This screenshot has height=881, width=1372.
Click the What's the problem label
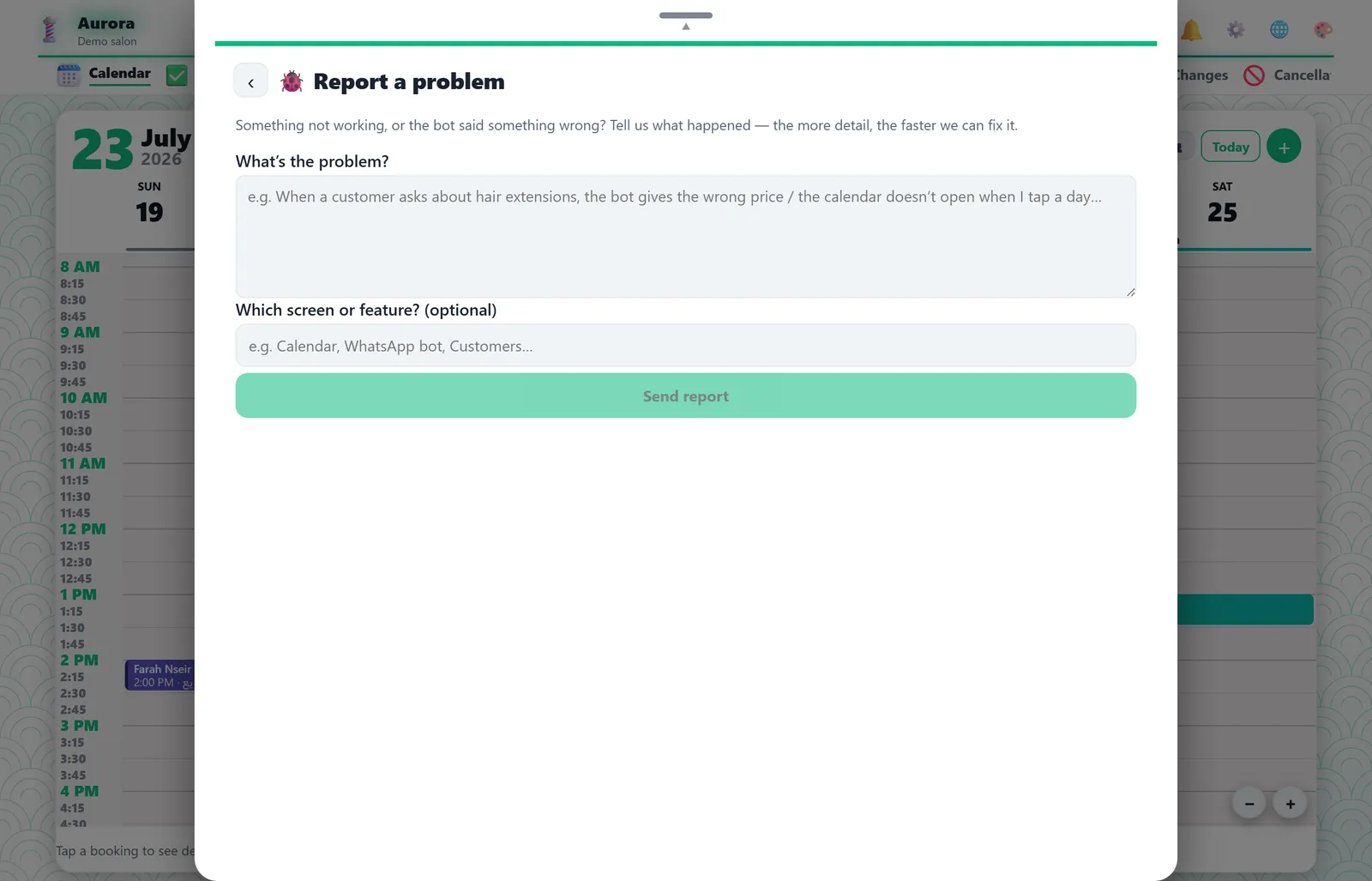coord(312,161)
